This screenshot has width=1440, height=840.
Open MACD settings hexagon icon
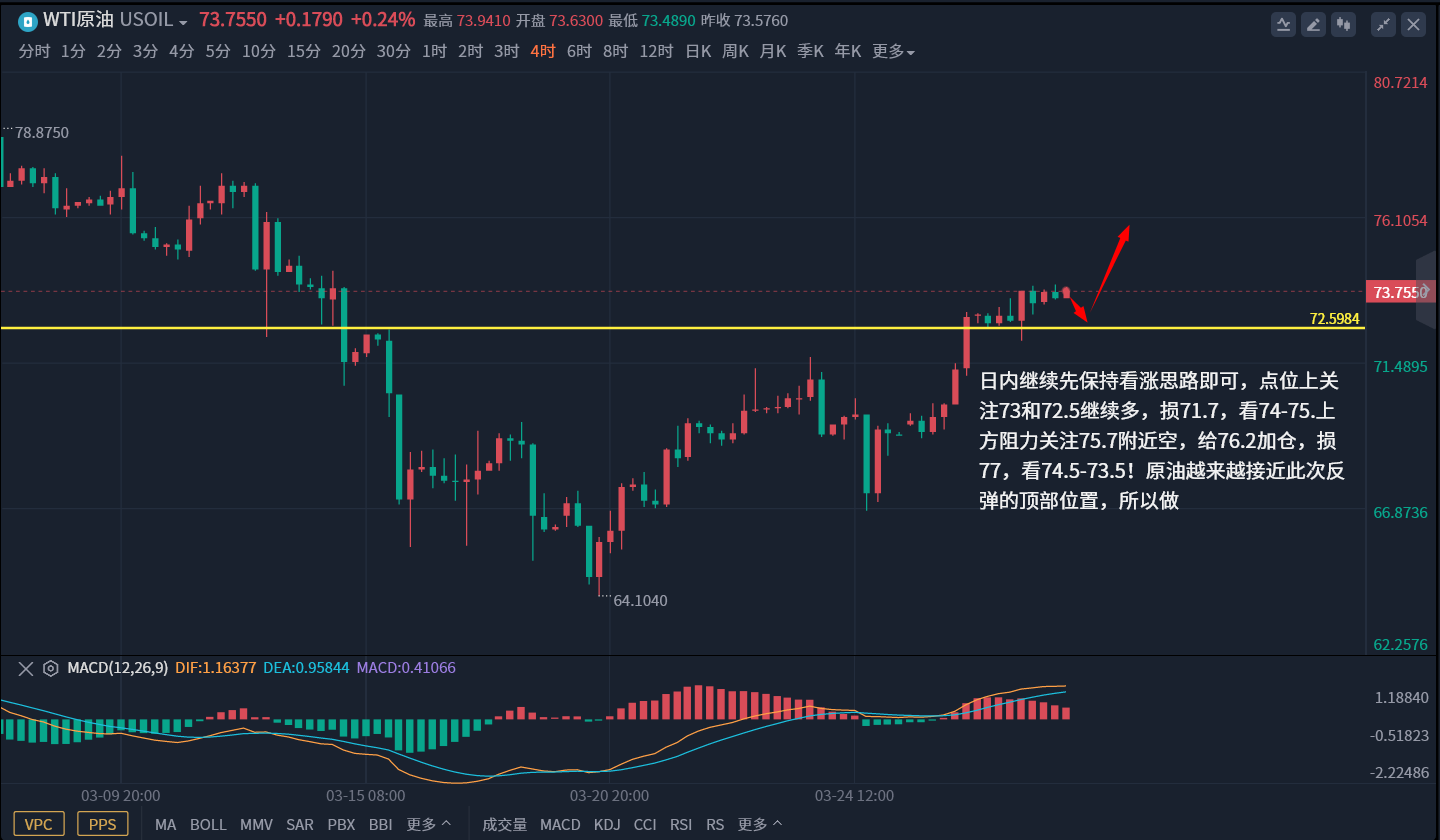(50, 668)
